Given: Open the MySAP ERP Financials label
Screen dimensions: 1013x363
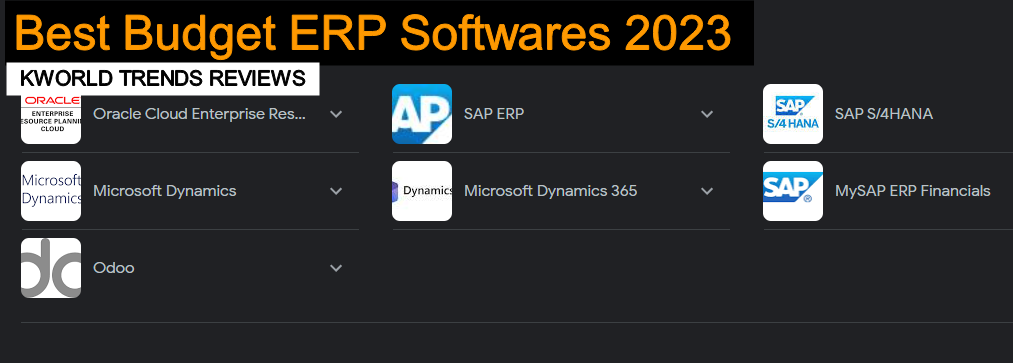Looking at the screenshot, I should coord(912,191).
